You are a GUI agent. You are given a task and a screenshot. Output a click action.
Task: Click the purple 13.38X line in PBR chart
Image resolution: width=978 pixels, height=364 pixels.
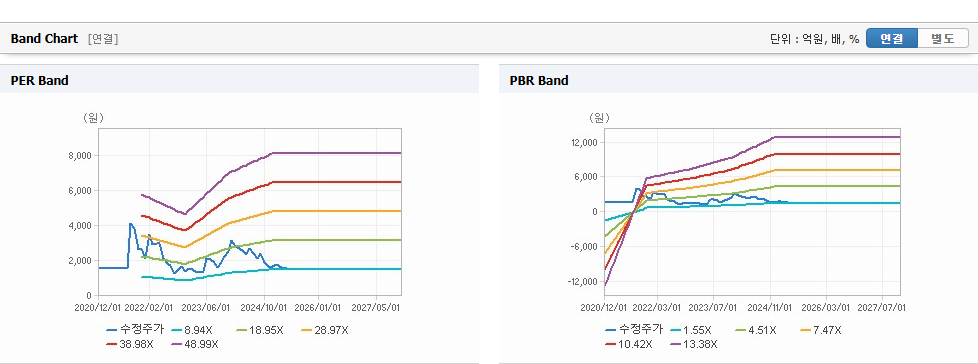point(836,136)
